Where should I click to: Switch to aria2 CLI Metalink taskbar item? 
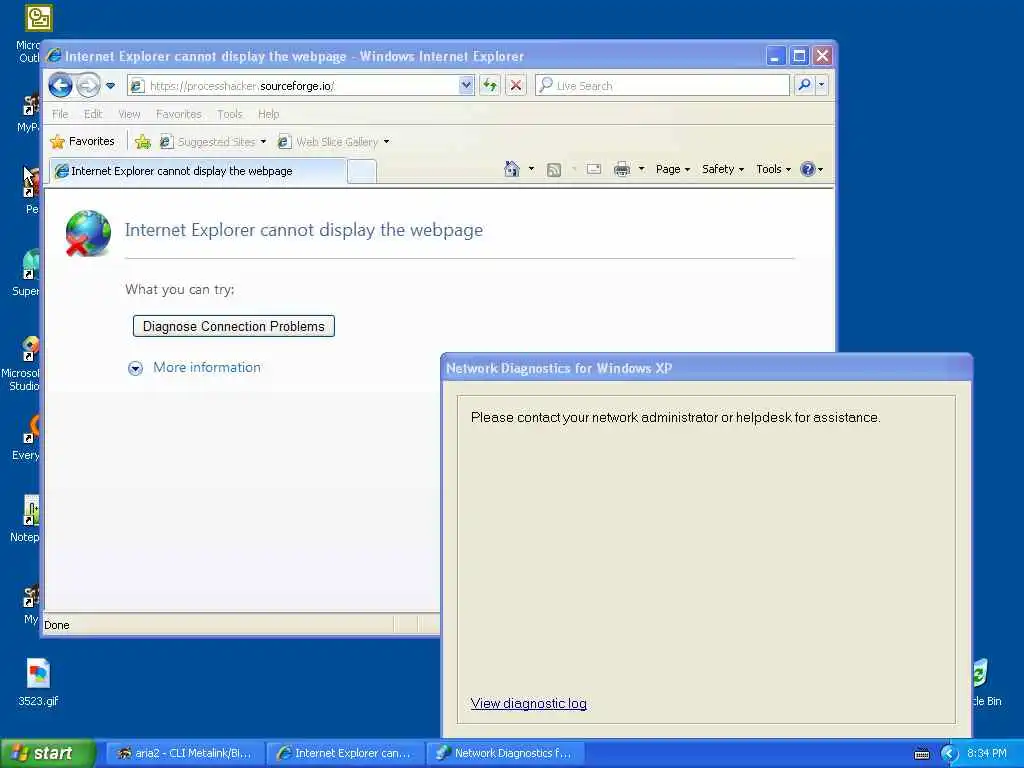tap(184, 753)
